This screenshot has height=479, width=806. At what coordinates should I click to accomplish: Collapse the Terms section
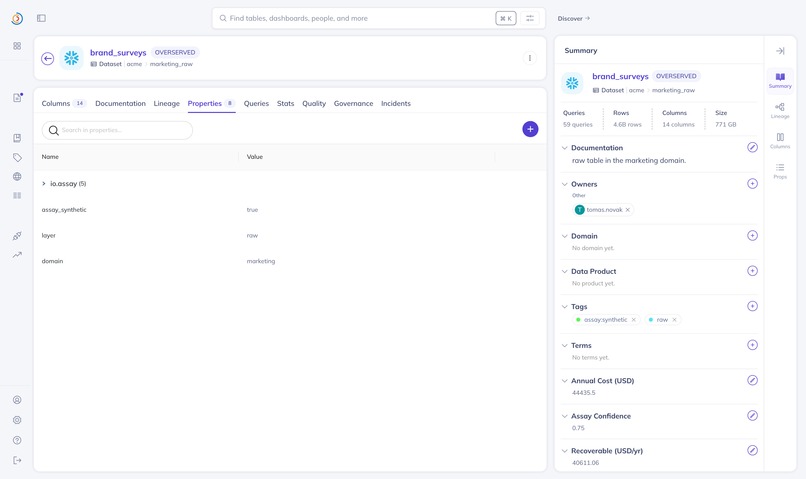pos(564,345)
